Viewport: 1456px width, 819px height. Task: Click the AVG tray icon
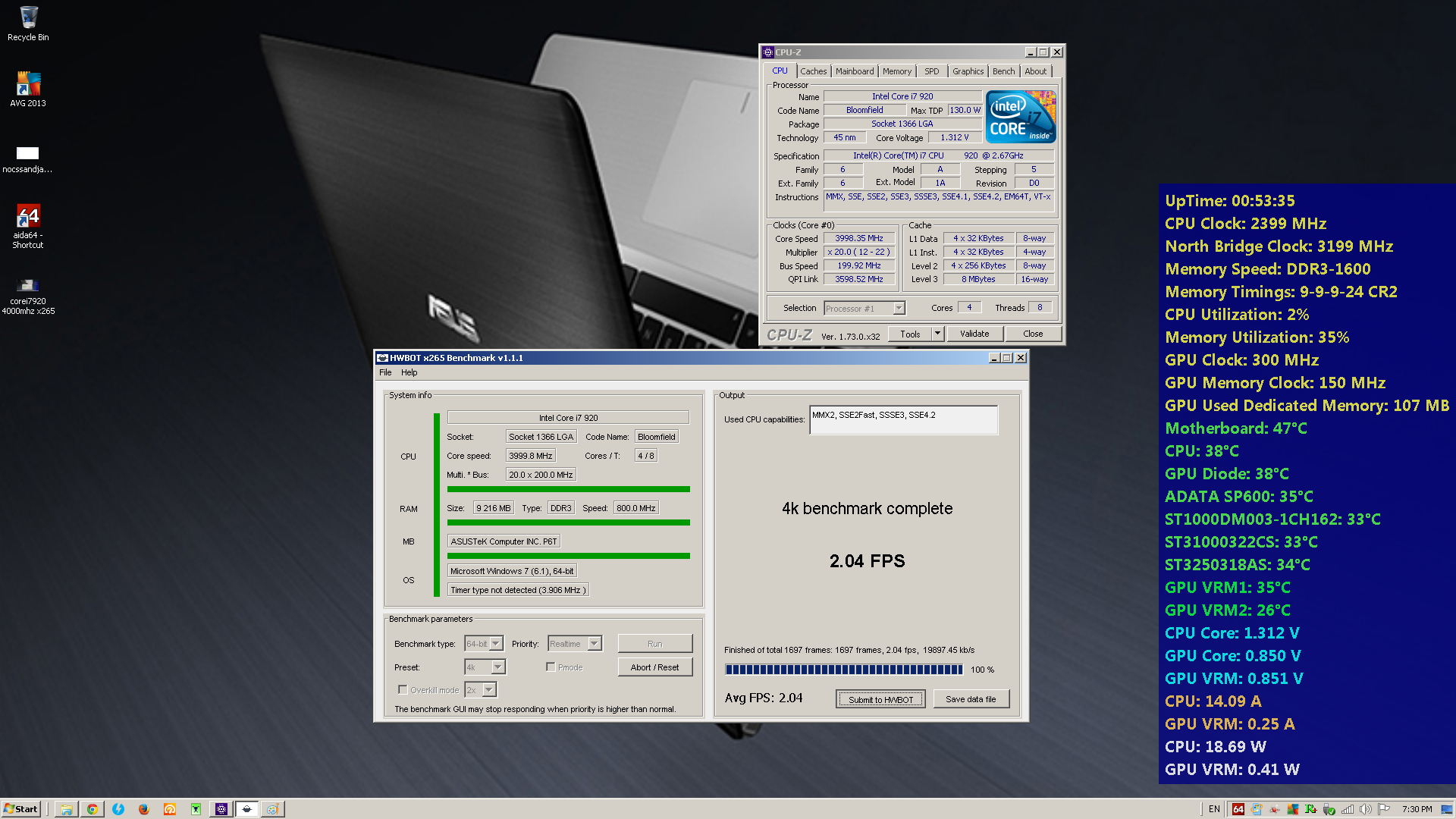[1293, 809]
